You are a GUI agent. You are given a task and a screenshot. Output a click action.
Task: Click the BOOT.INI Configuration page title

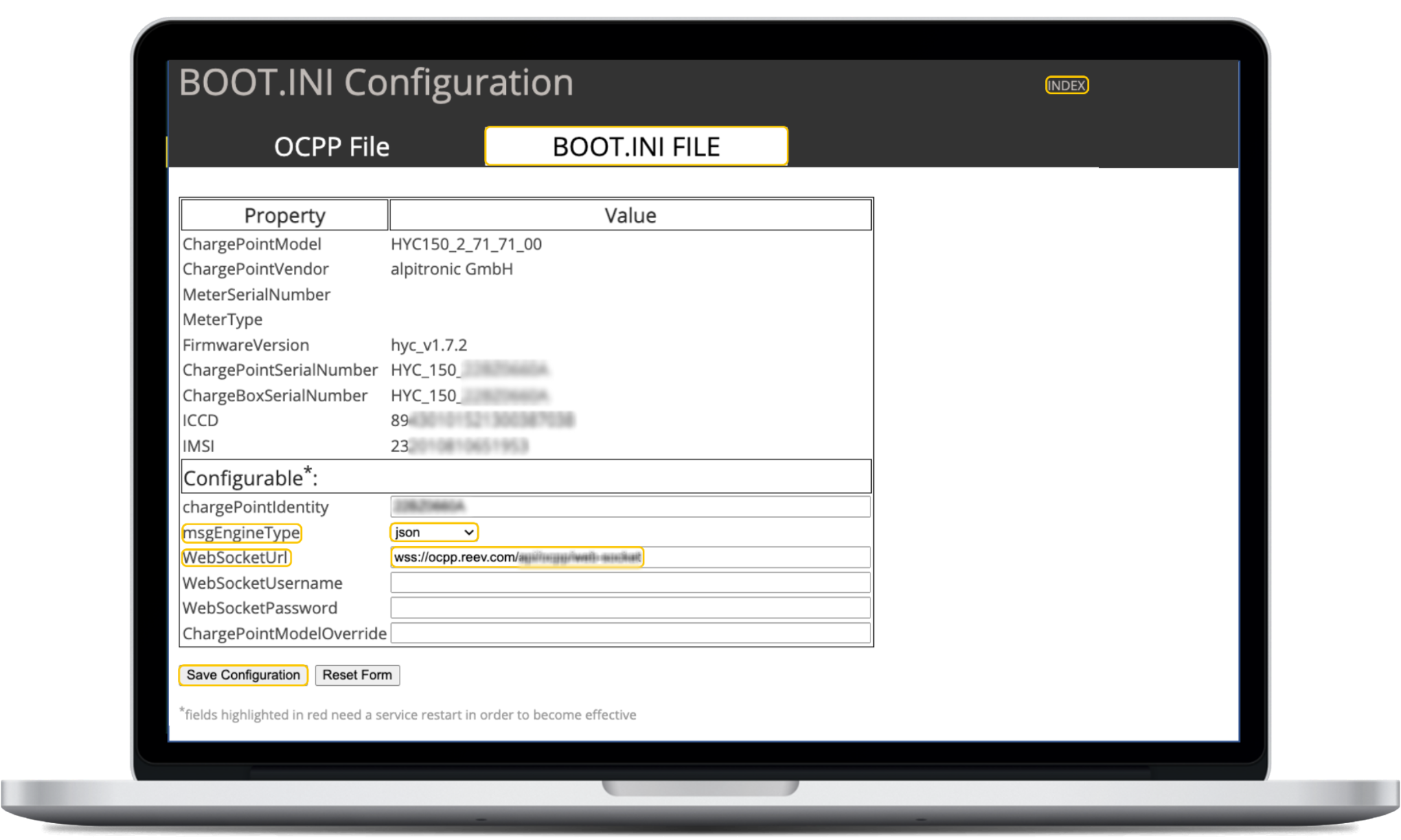tap(376, 83)
